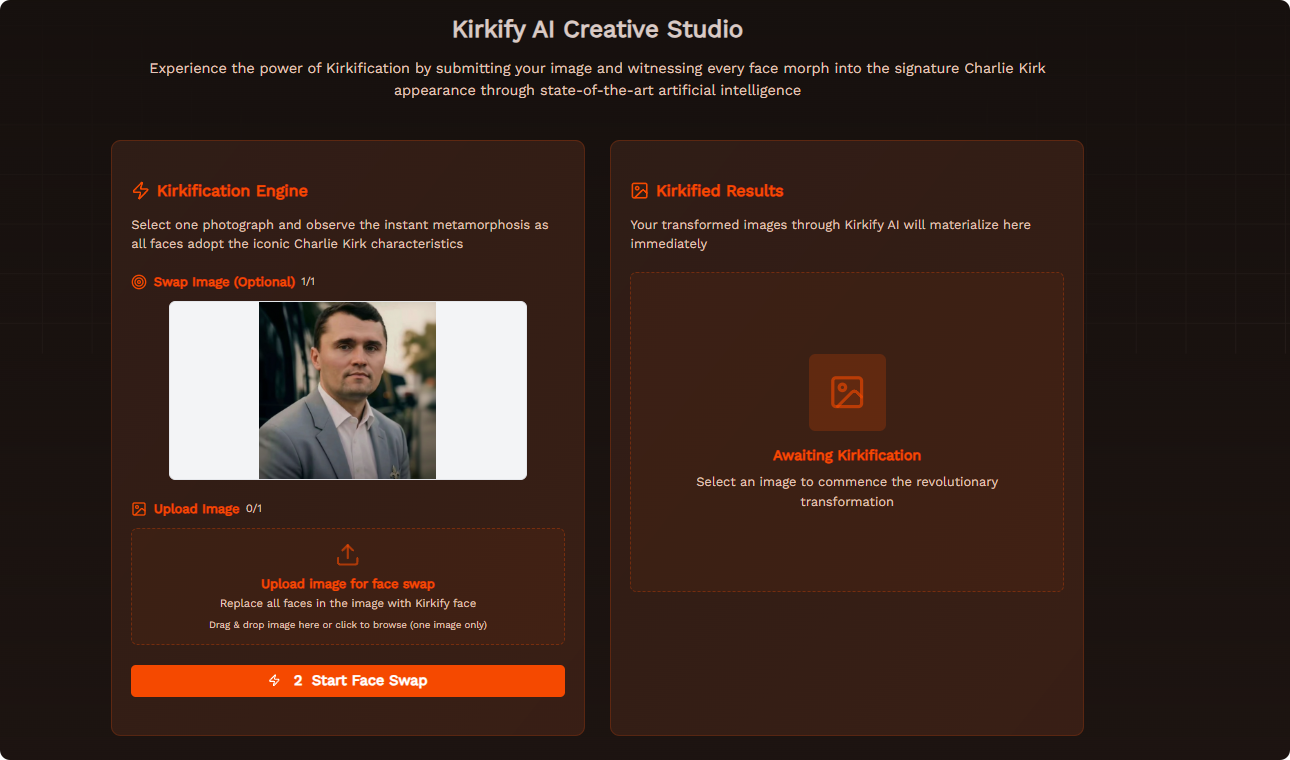Select the bullseye icon next to Swap Image
This screenshot has width=1290, height=760.
[138, 282]
